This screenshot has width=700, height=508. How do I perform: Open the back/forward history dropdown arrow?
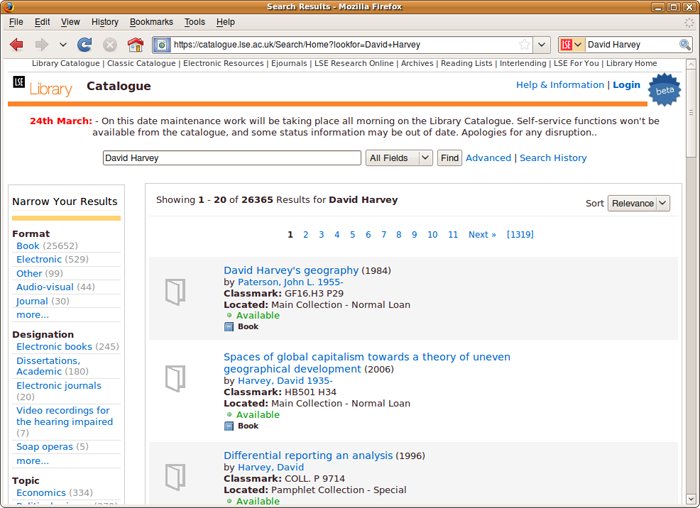pyautogui.click(x=63, y=45)
